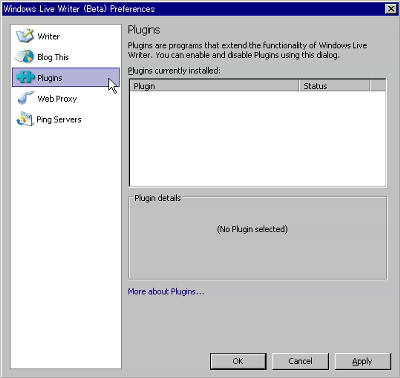Confirm preferences with the OK button
The width and height of the screenshot is (400, 378).
pos(238,361)
